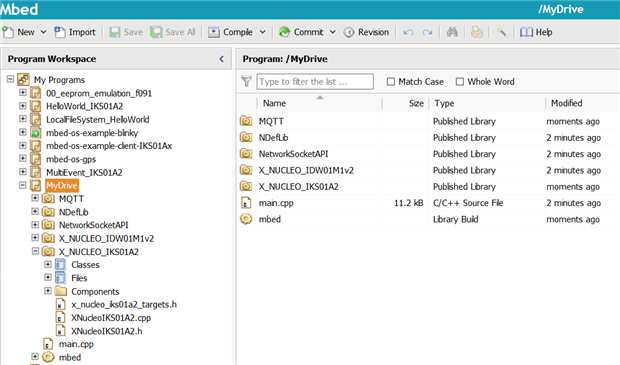The image size is (620, 365).
Task: Click the NDefLib folder icon in list
Action: point(246,137)
